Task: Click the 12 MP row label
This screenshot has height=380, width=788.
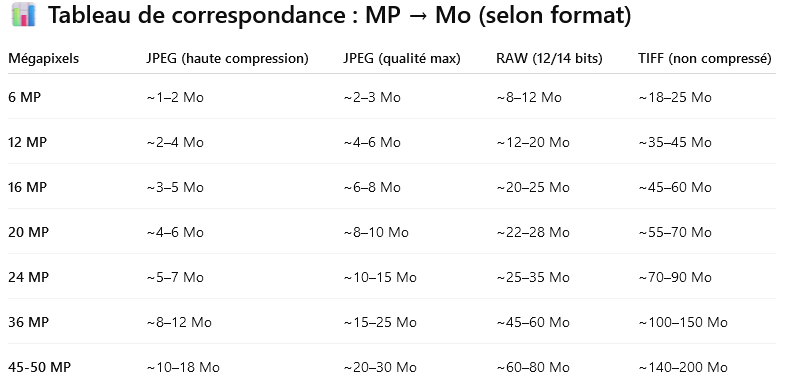Action: pos(28,142)
